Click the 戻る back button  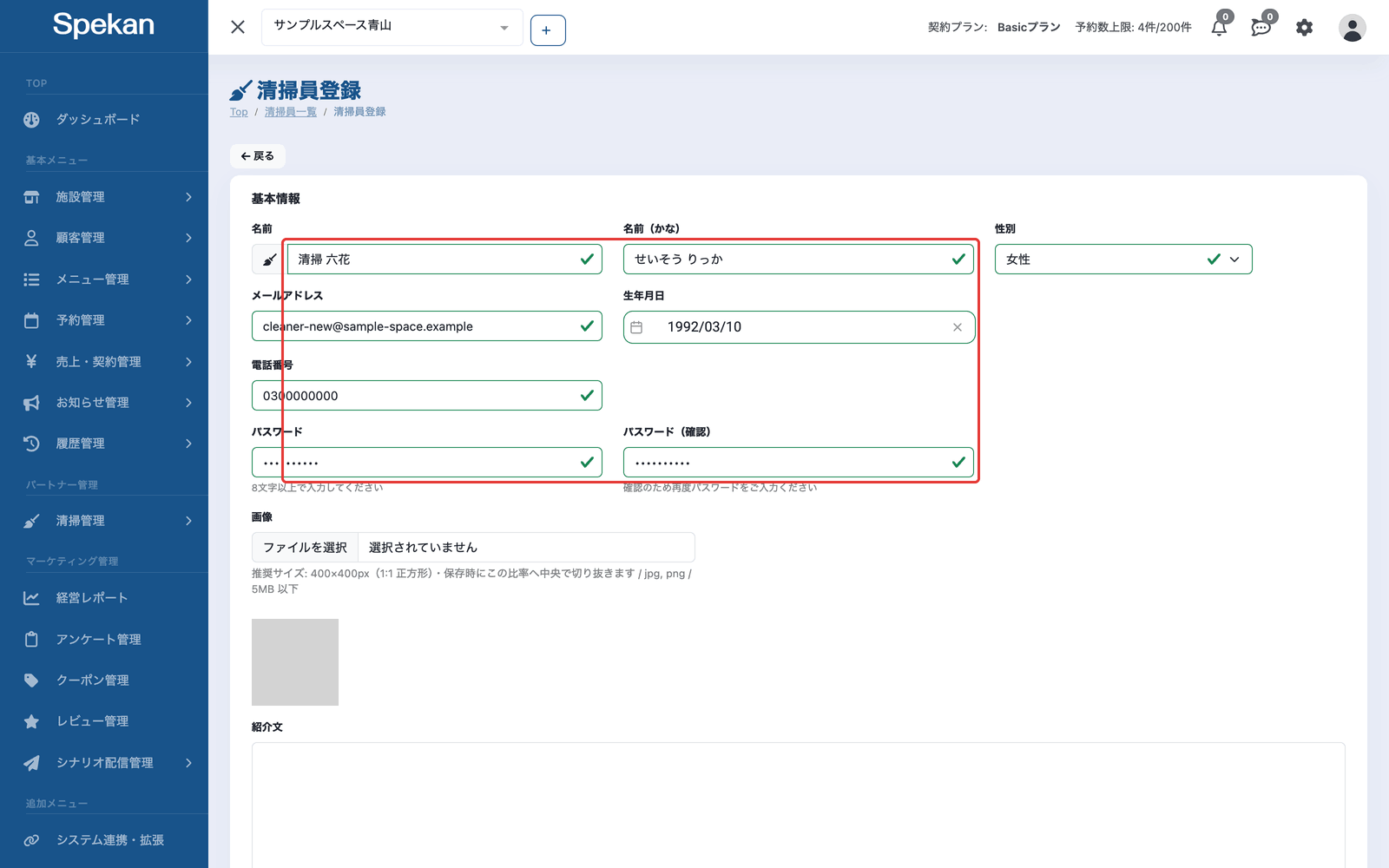258,156
